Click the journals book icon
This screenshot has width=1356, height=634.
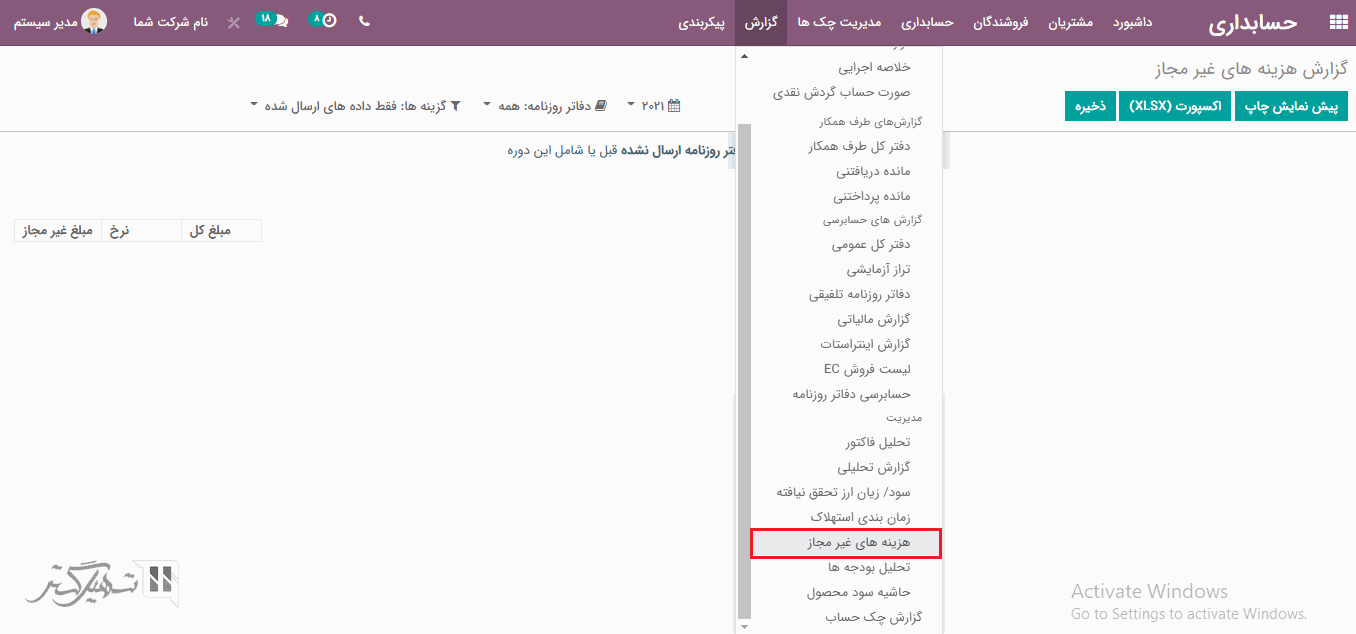click(x=600, y=105)
